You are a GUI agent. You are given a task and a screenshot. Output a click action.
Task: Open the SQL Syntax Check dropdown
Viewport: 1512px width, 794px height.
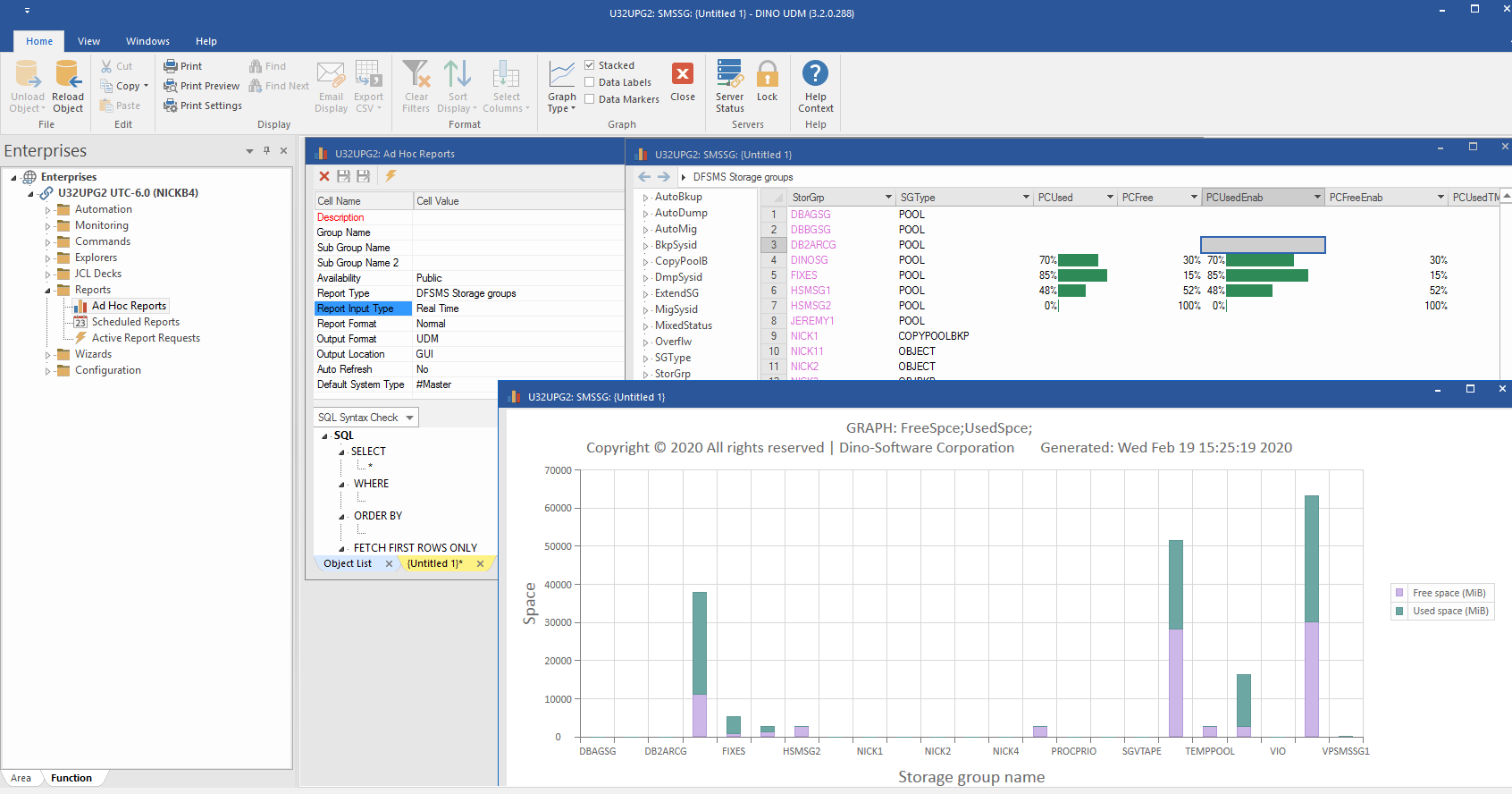(410, 418)
